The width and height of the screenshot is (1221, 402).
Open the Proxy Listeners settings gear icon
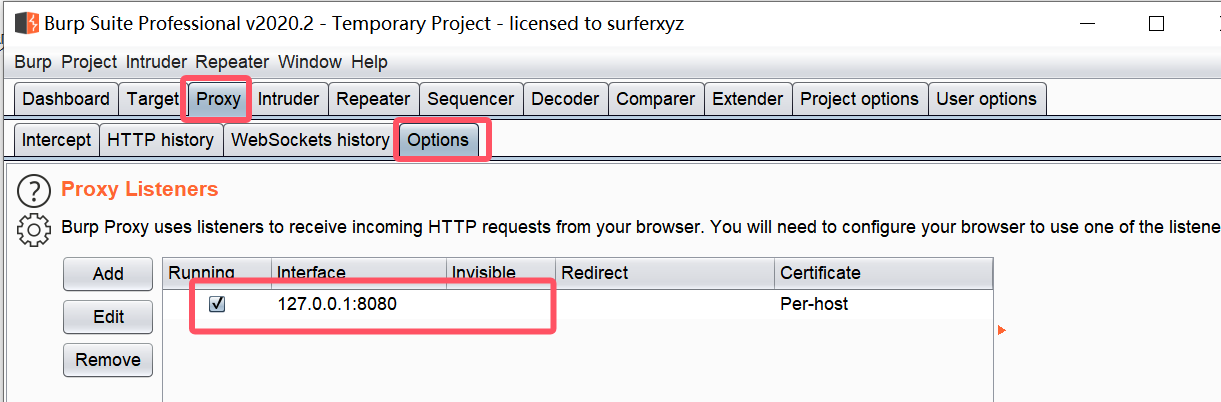pos(34,229)
